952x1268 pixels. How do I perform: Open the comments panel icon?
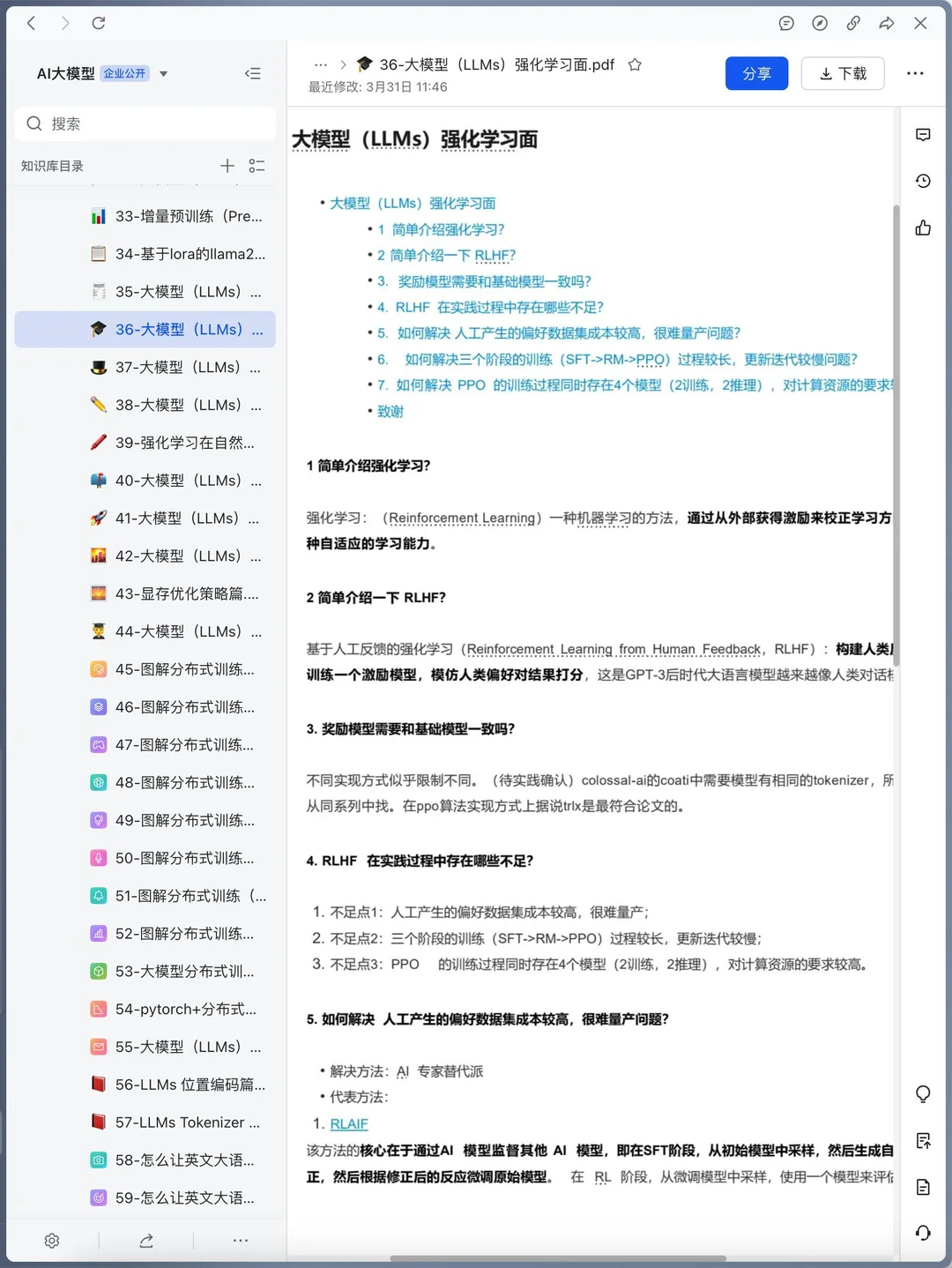(923, 134)
